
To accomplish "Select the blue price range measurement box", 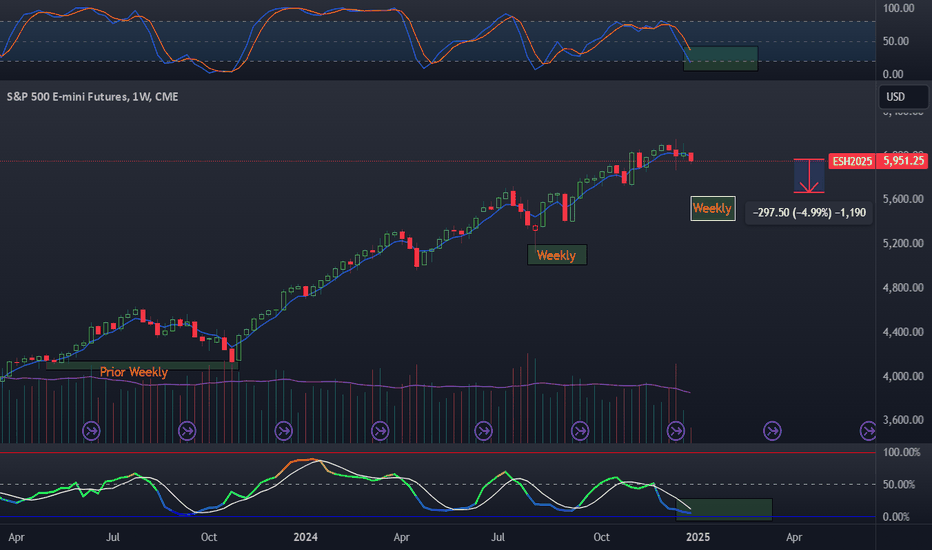I will [809, 176].
